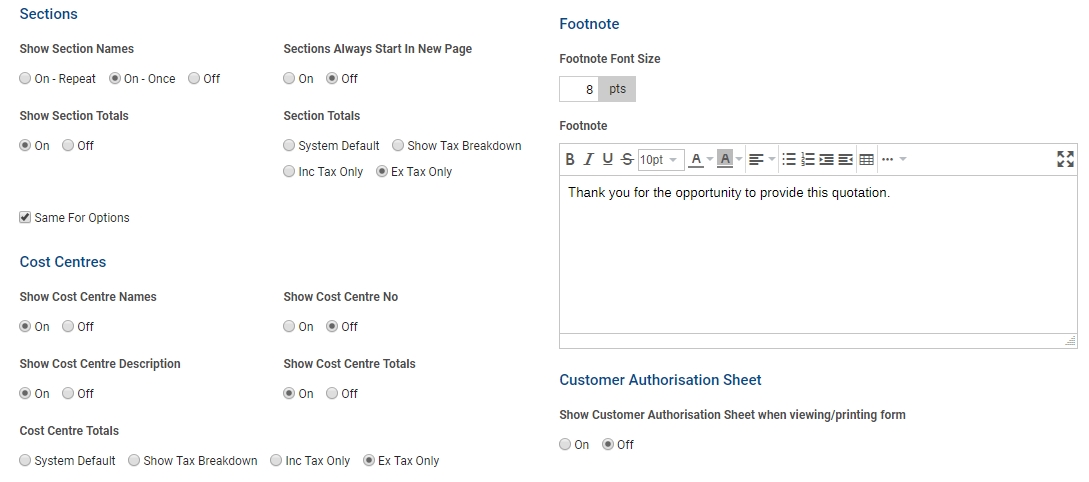Apply the text background highlight color
Image resolution: width=1089 pixels, height=482 pixels.
click(725, 160)
